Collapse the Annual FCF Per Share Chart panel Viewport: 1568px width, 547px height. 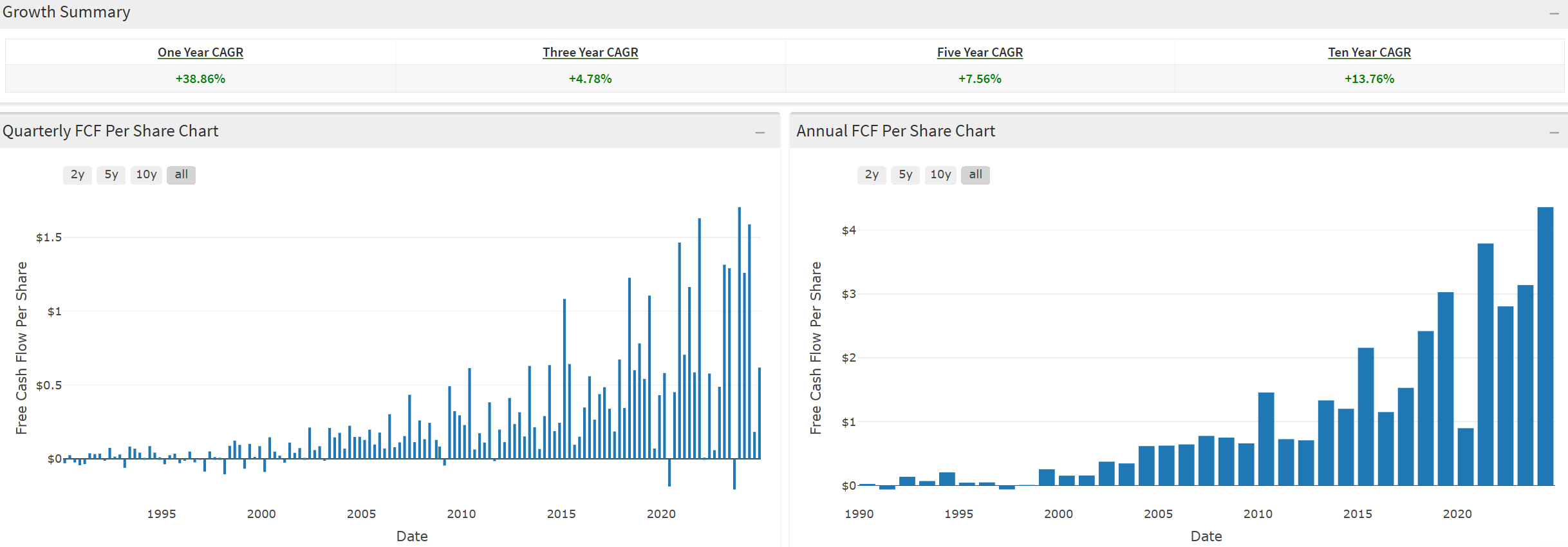point(1554,133)
